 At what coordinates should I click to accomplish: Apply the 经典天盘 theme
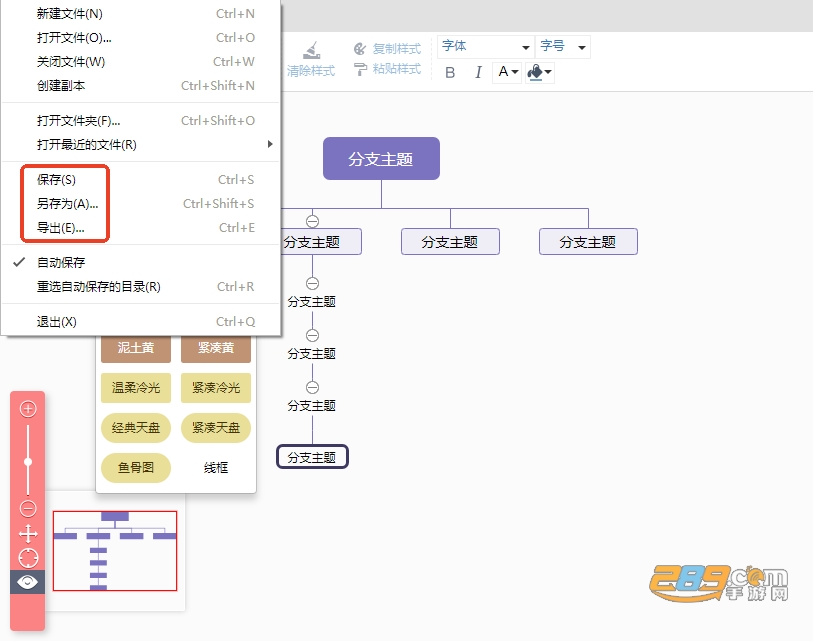click(x=136, y=427)
